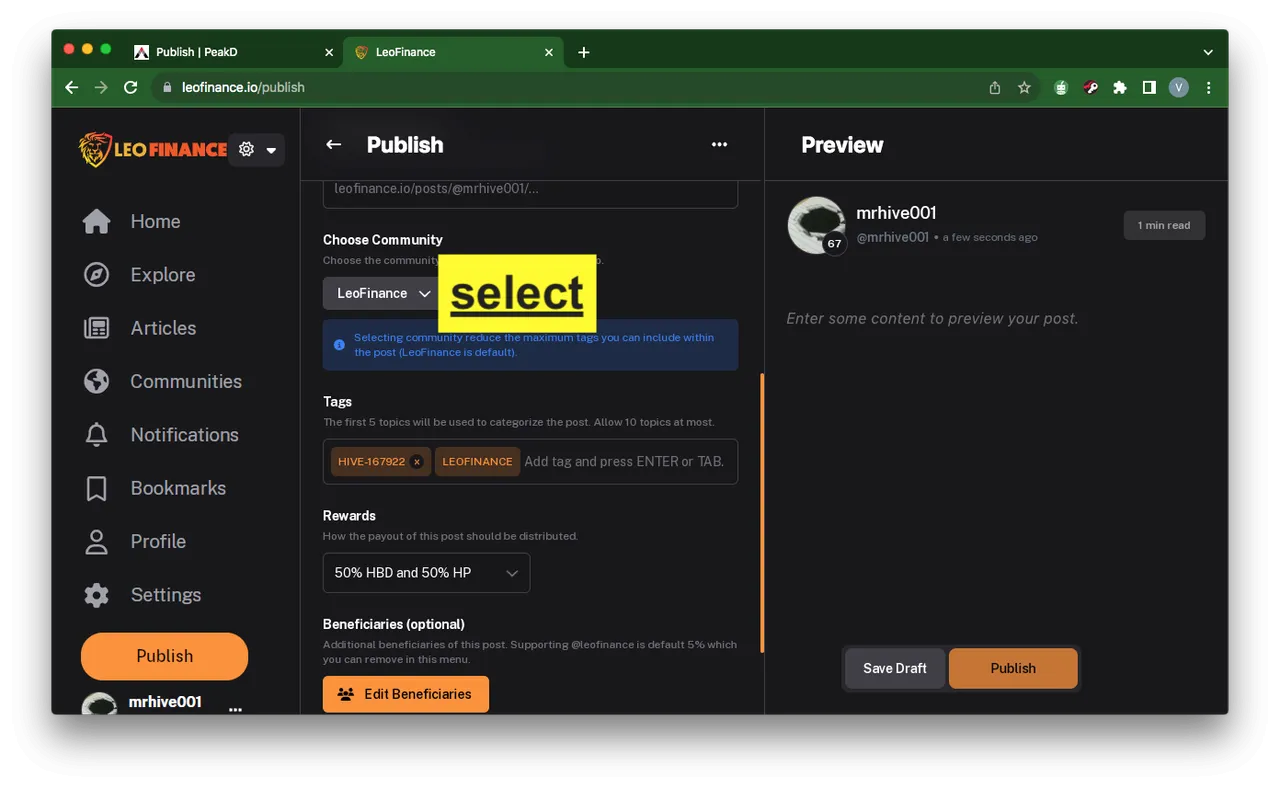Open the Home page from sidebar
This screenshot has width=1280, height=788.
131,221
